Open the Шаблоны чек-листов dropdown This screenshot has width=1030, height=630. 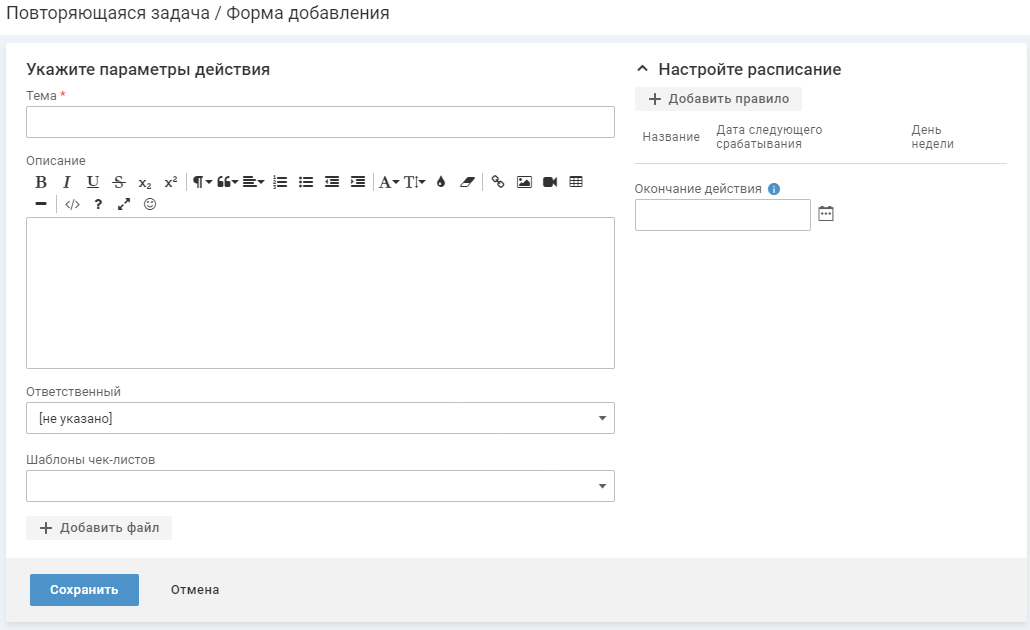[x=320, y=486]
